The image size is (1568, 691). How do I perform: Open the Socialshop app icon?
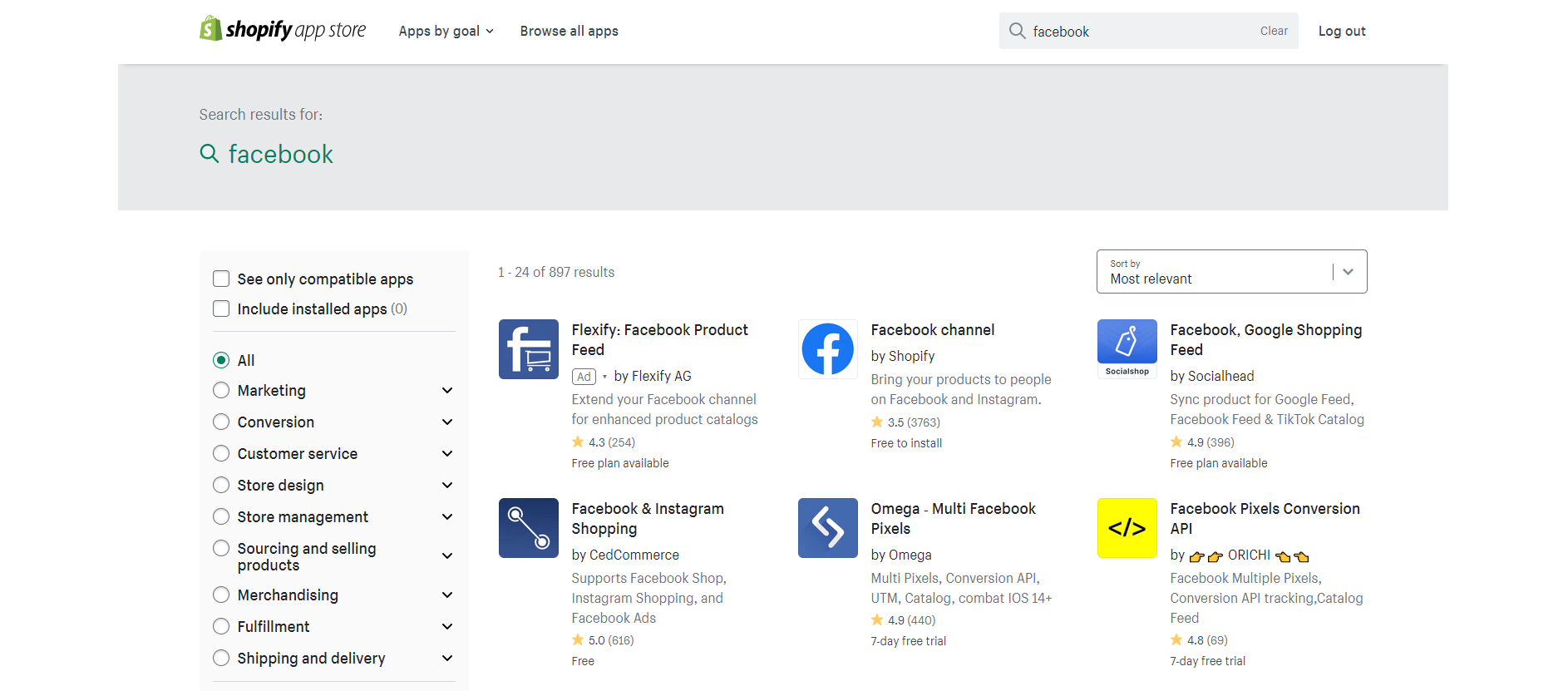1127,349
